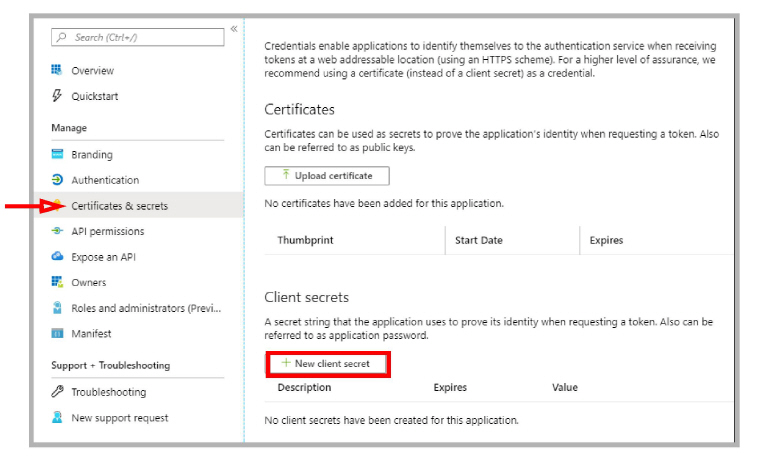Click the upload arrow icon on Upload certificate
Viewport: 768px width, 461px height.
click(x=286, y=175)
